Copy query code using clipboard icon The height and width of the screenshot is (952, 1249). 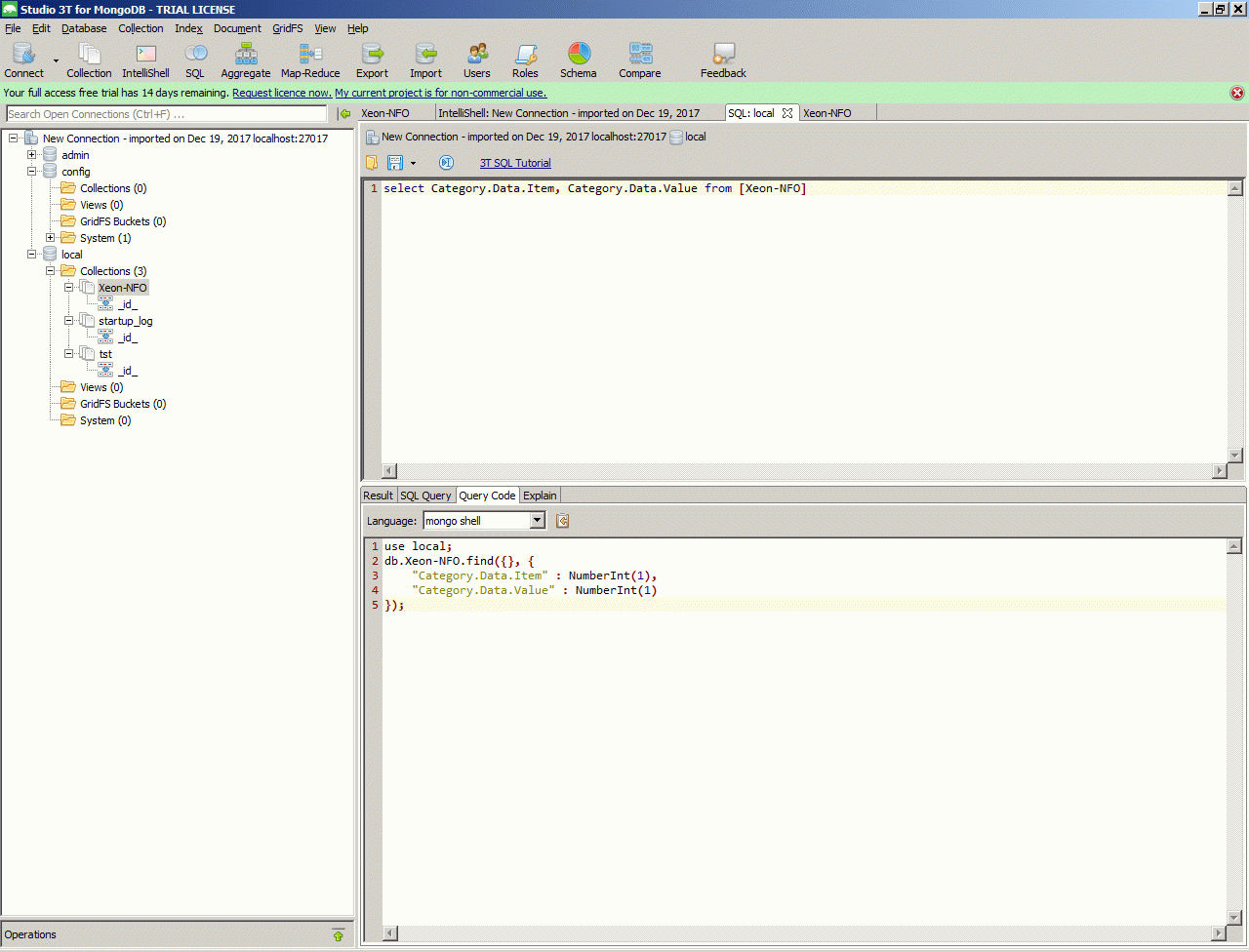[x=562, y=521]
